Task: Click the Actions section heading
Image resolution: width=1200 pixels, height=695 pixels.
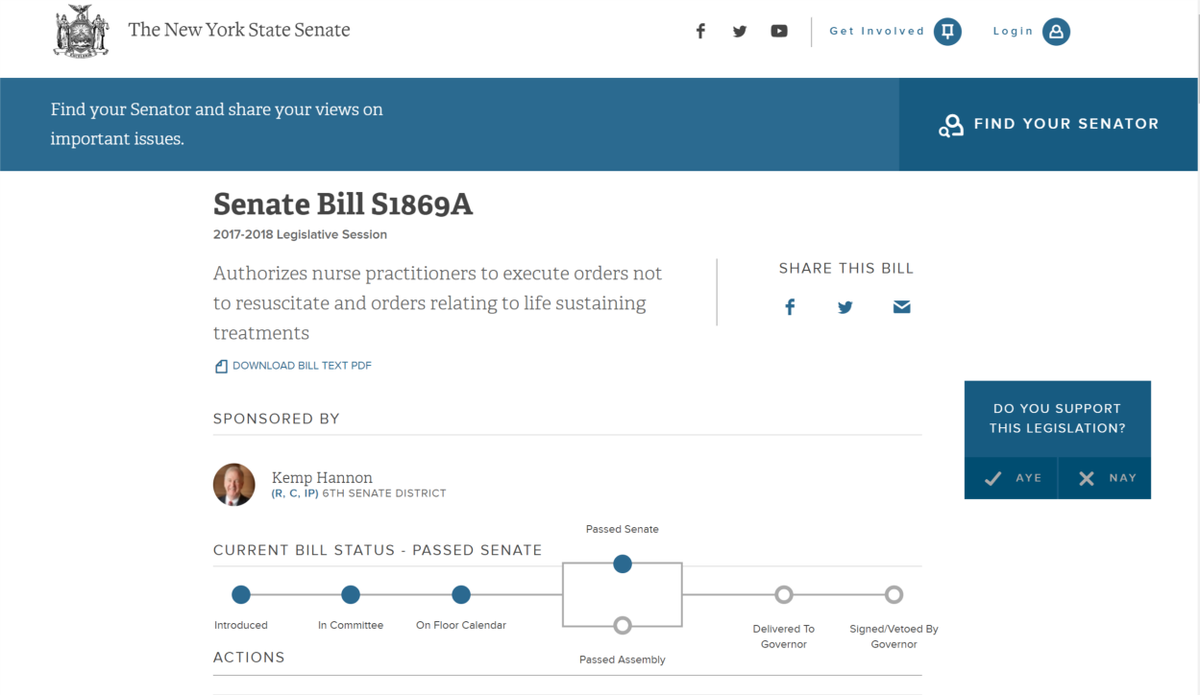Action: (x=249, y=657)
